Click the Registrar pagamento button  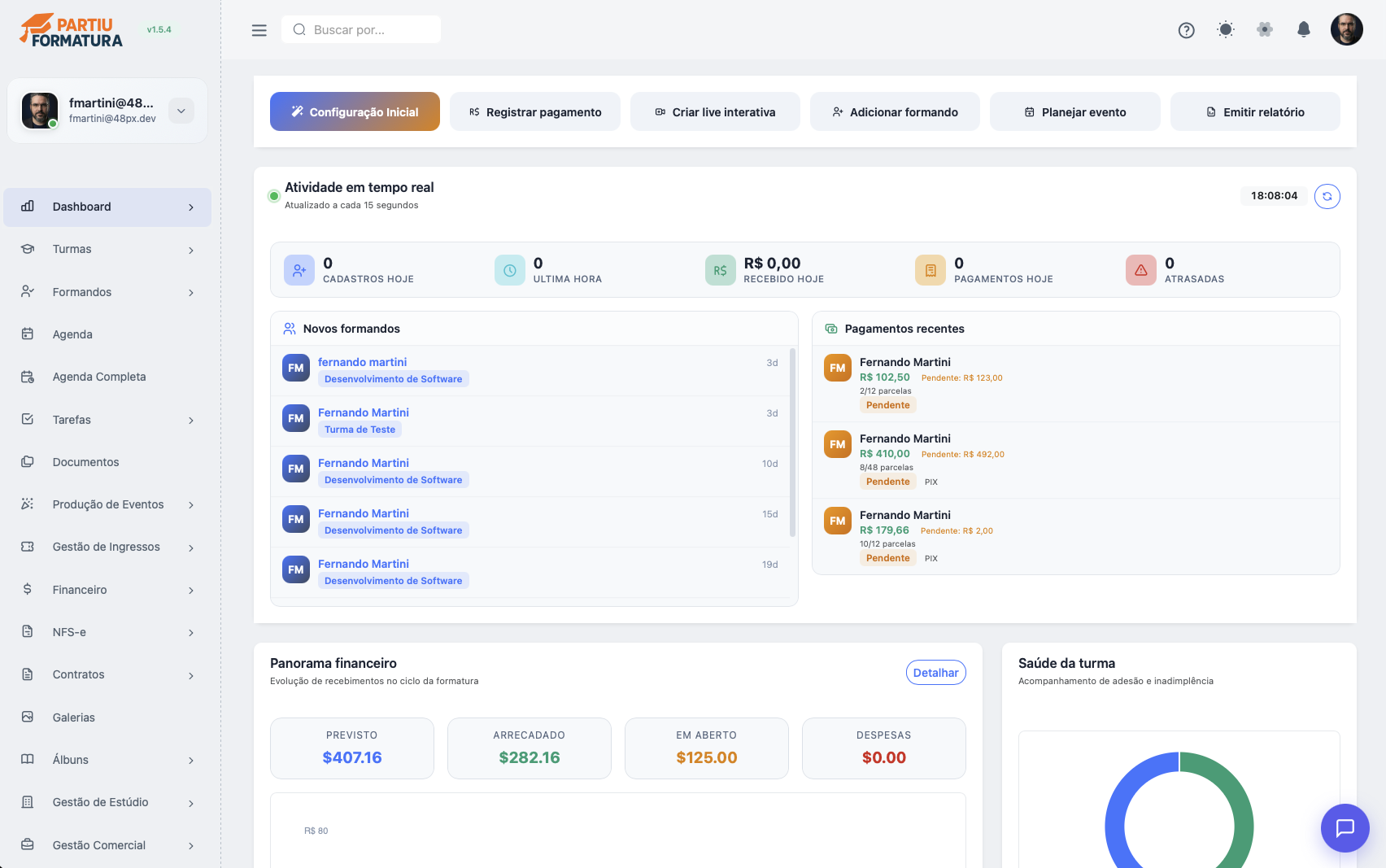535,112
